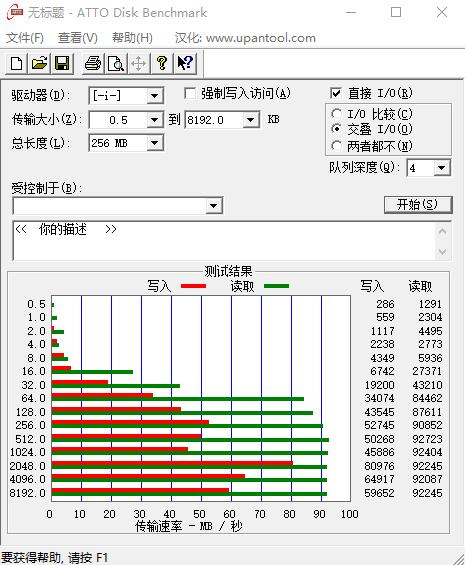Viewport: 465px width, 565px height.
Task: Click into the 你的描述 description box
Action: [x=223, y=240]
